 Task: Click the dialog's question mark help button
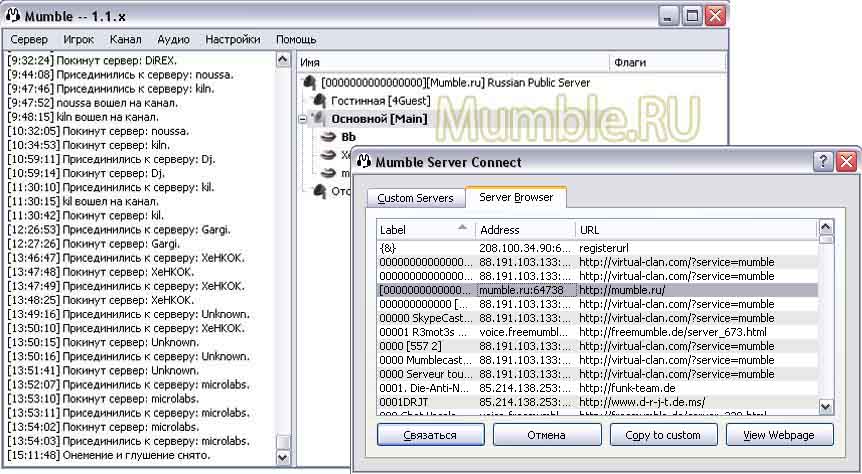coord(823,162)
